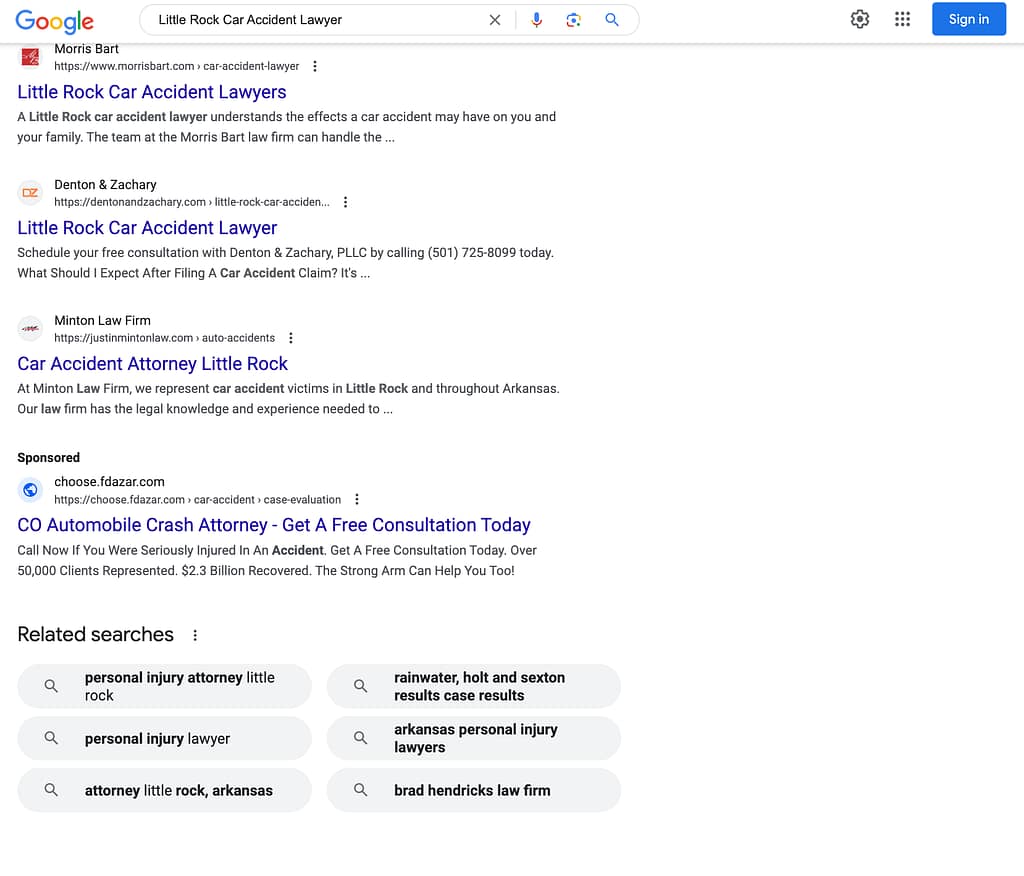Click the Sign in button
Screen dimensions: 1024x876
pos(968,19)
